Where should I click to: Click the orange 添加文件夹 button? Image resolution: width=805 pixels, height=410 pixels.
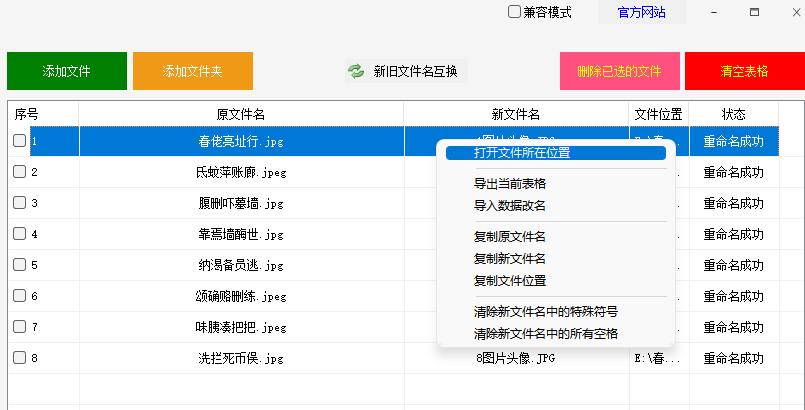coord(193,71)
